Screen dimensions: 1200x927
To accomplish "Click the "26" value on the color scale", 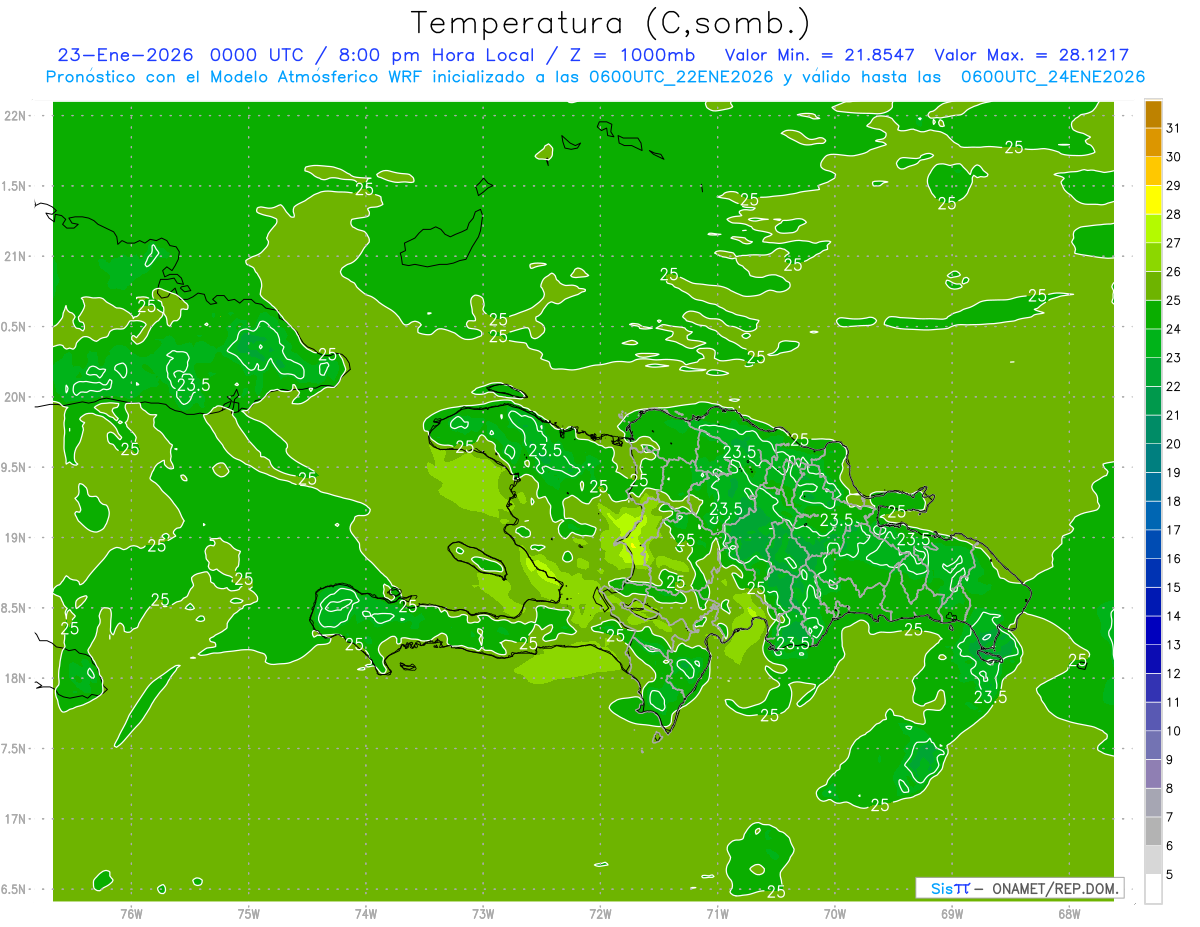I will click(1173, 272).
